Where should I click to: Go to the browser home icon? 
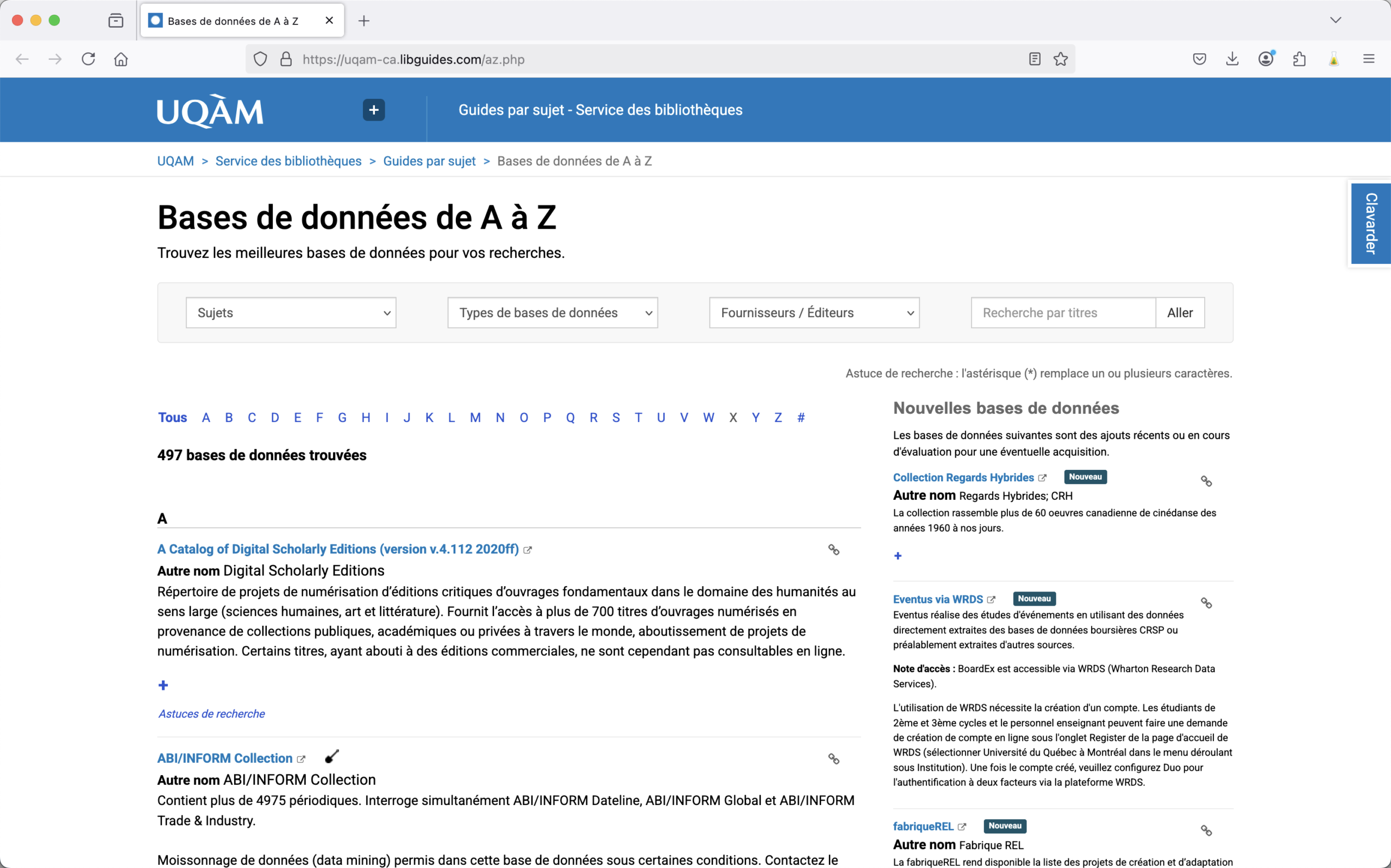click(121, 59)
